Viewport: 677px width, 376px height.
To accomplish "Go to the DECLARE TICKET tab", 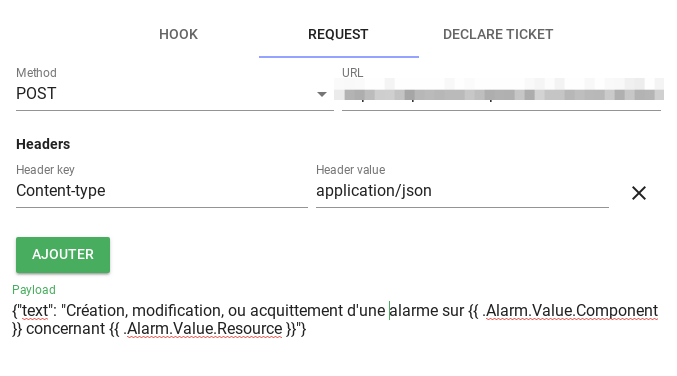I will click(498, 34).
